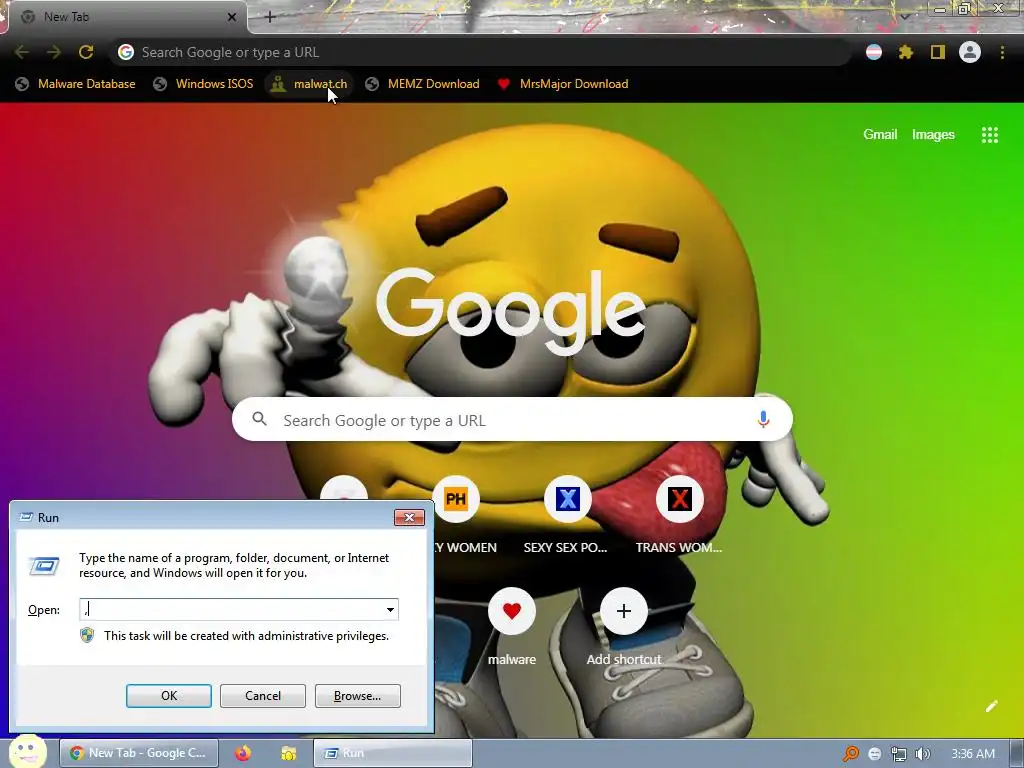The height and width of the screenshot is (768, 1024).
Task: Start voice search with microphone icon
Action: click(763, 419)
